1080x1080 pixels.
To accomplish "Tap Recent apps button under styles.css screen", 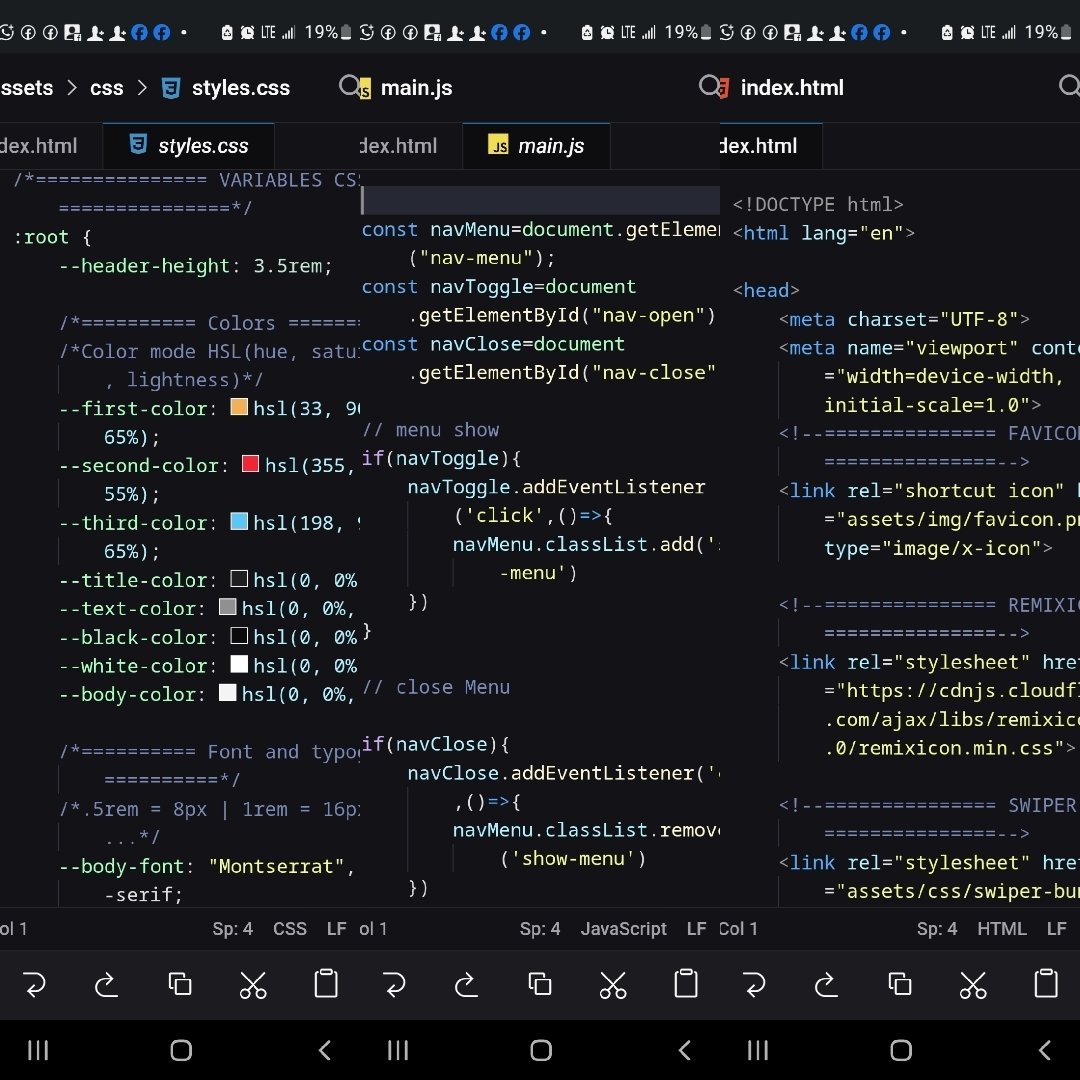I will (38, 1050).
